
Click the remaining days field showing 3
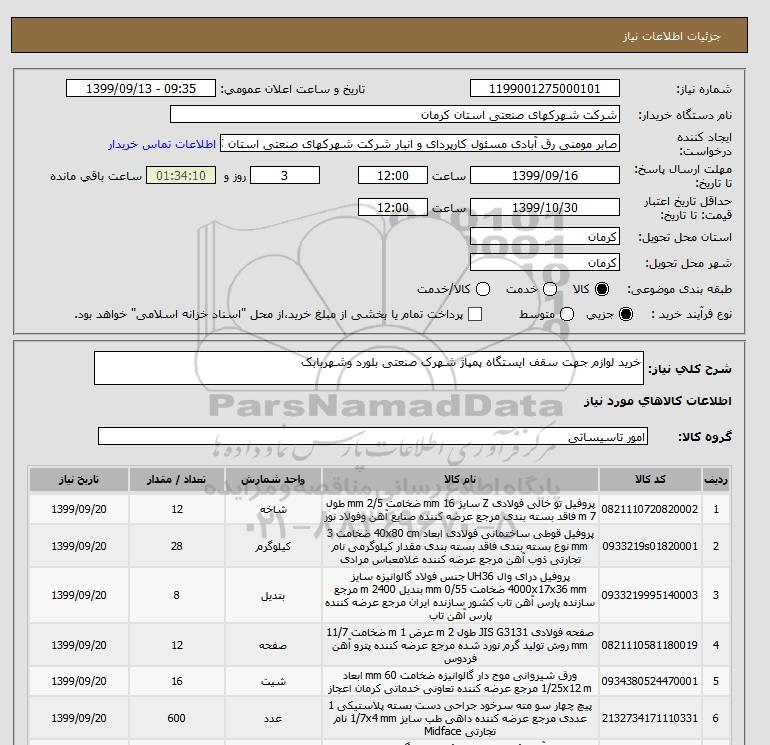tap(285, 175)
